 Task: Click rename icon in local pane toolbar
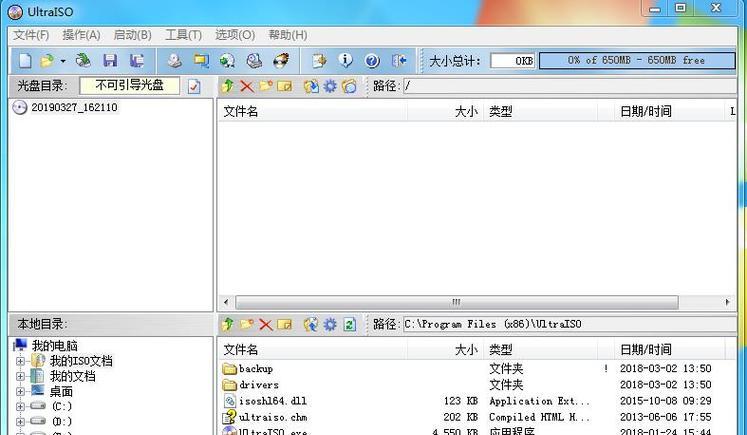click(284, 324)
